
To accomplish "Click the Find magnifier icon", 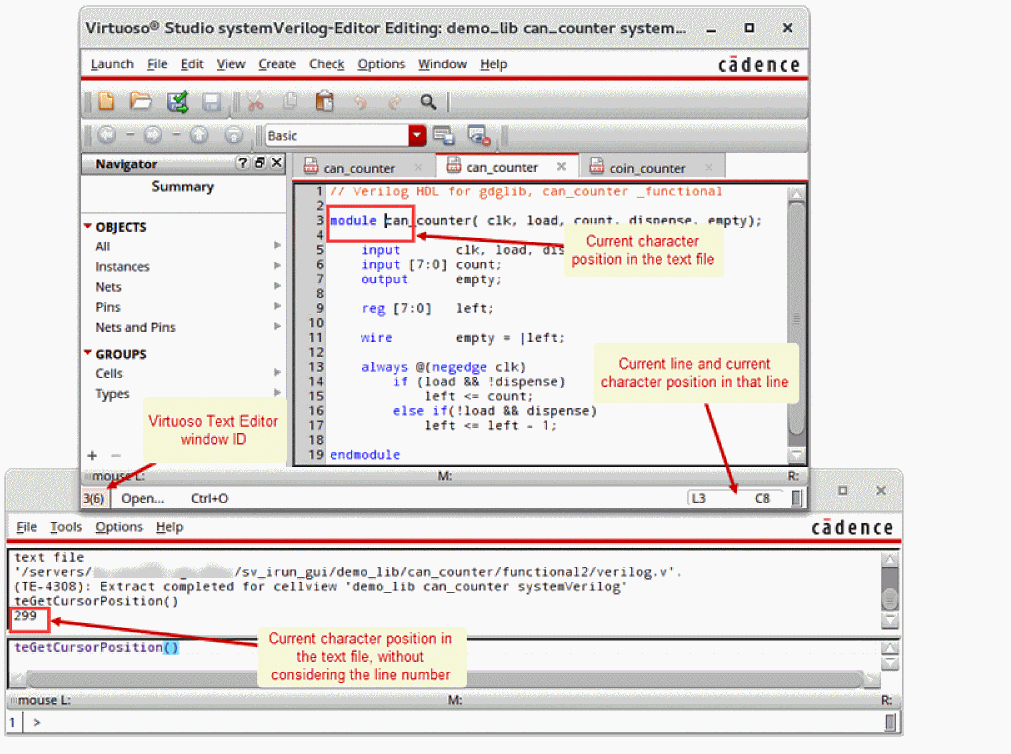I will tap(428, 101).
